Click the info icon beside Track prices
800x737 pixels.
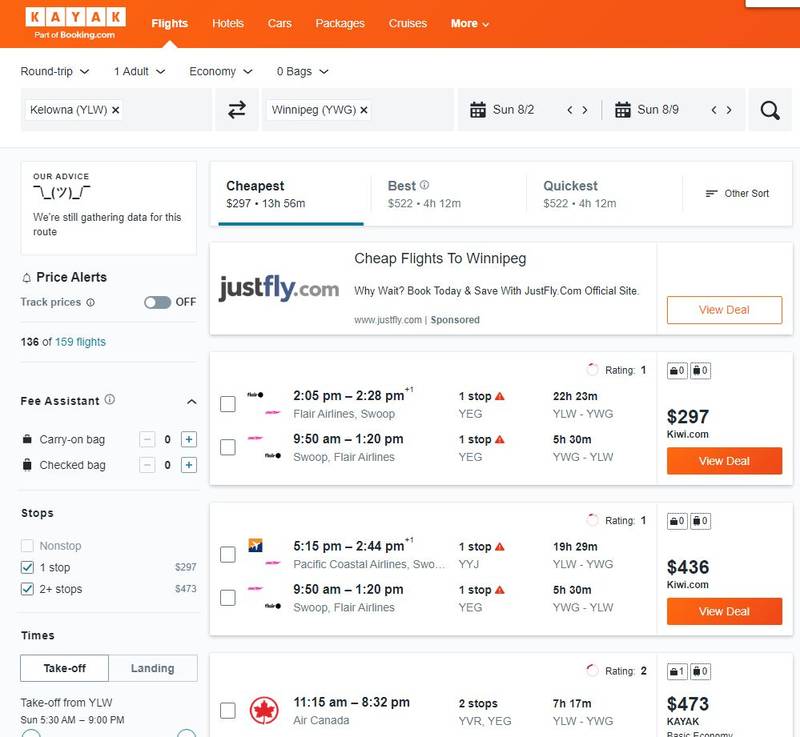click(x=90, y=302)
